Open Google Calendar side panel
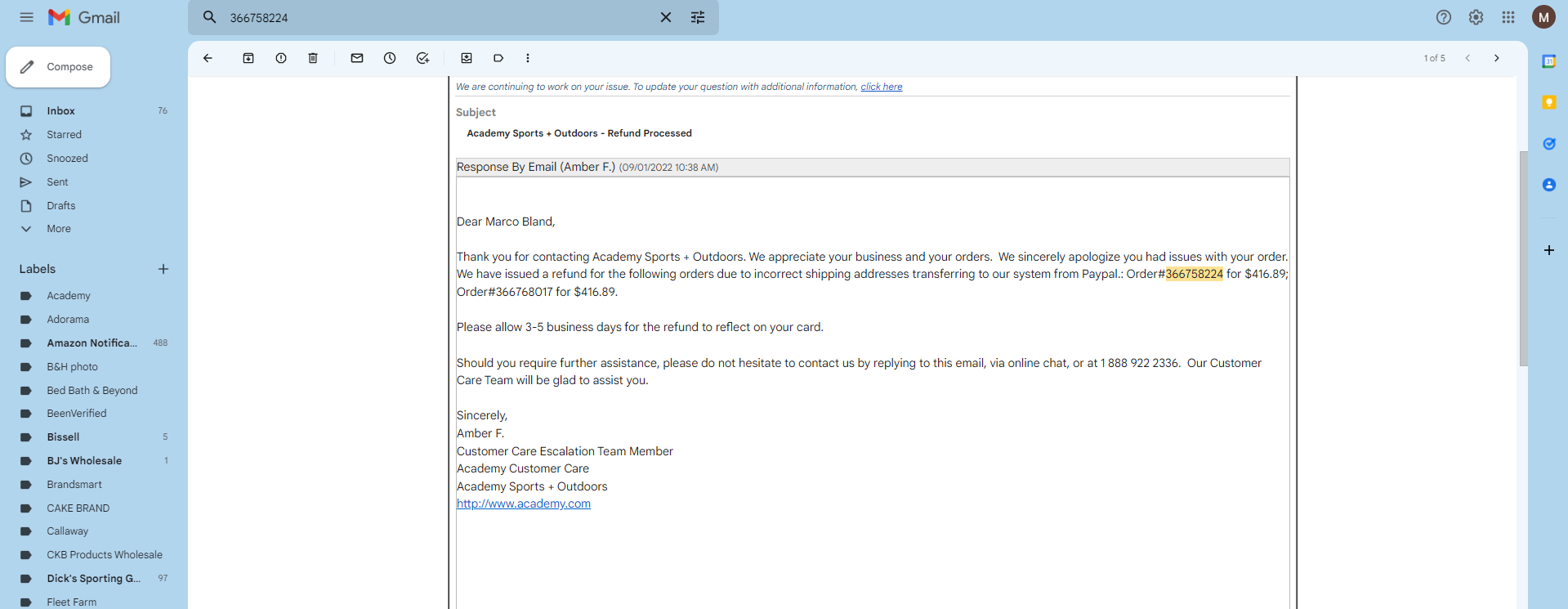The width and height of the screenshot is (1568, 609). pyautogui.click(x=1548, y=61)
